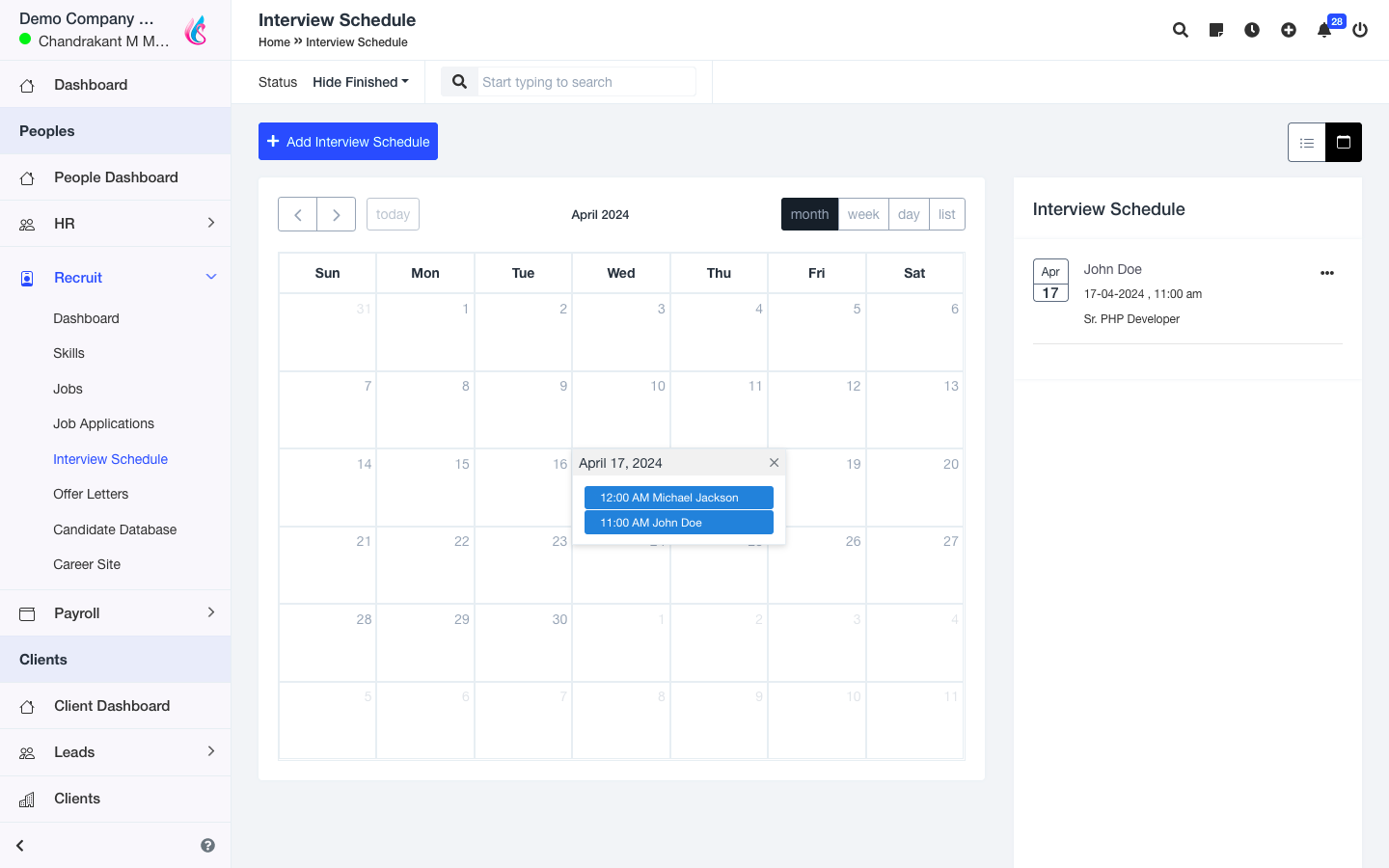Open Job Applications in sidebar

point(103,423)
